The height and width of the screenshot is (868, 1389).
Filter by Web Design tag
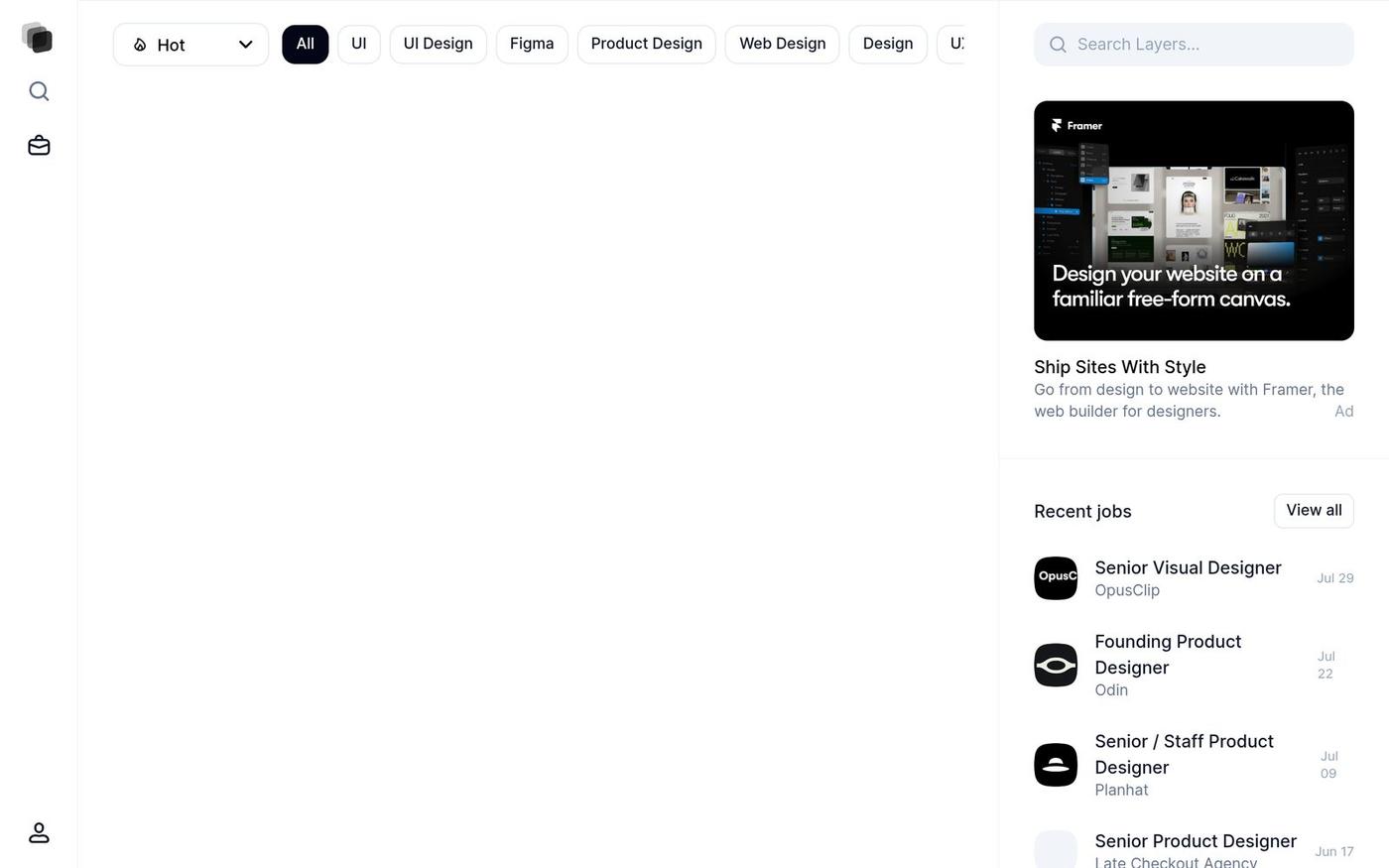tap(782, 45)
